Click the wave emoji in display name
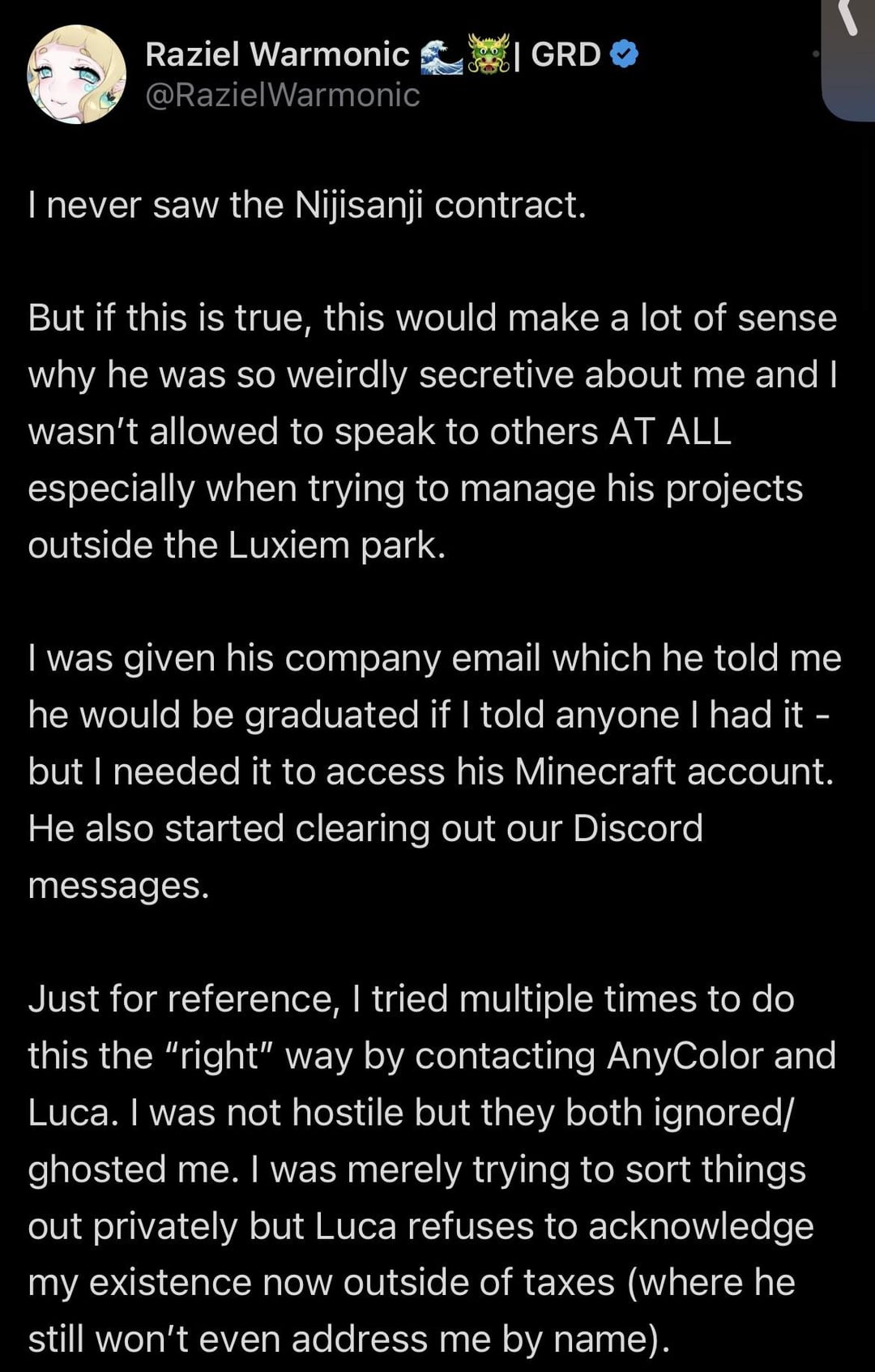The image size is (875, 1372). pyautogui.click(x=442, y=56)
